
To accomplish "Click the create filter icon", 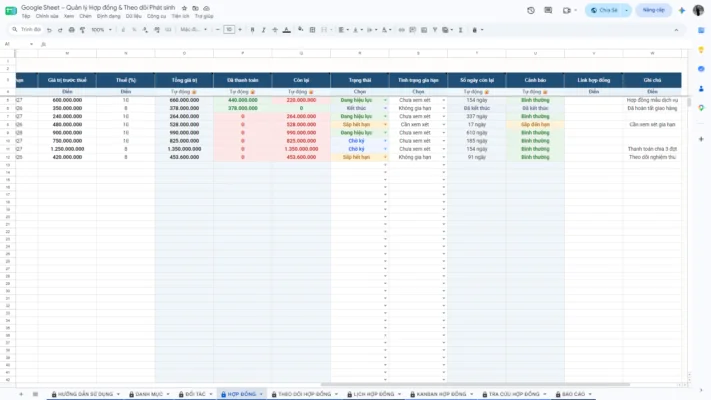I will point(435,30).
